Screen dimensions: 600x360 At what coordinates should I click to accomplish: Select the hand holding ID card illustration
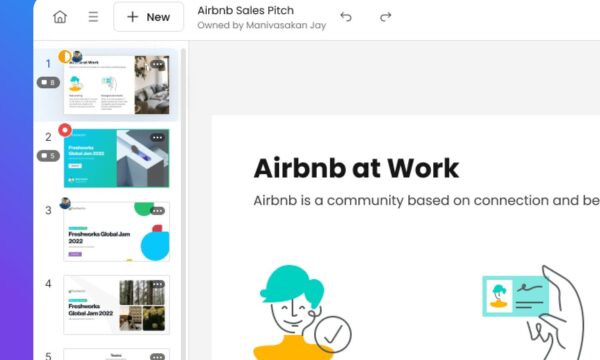[x=533, y=312]
